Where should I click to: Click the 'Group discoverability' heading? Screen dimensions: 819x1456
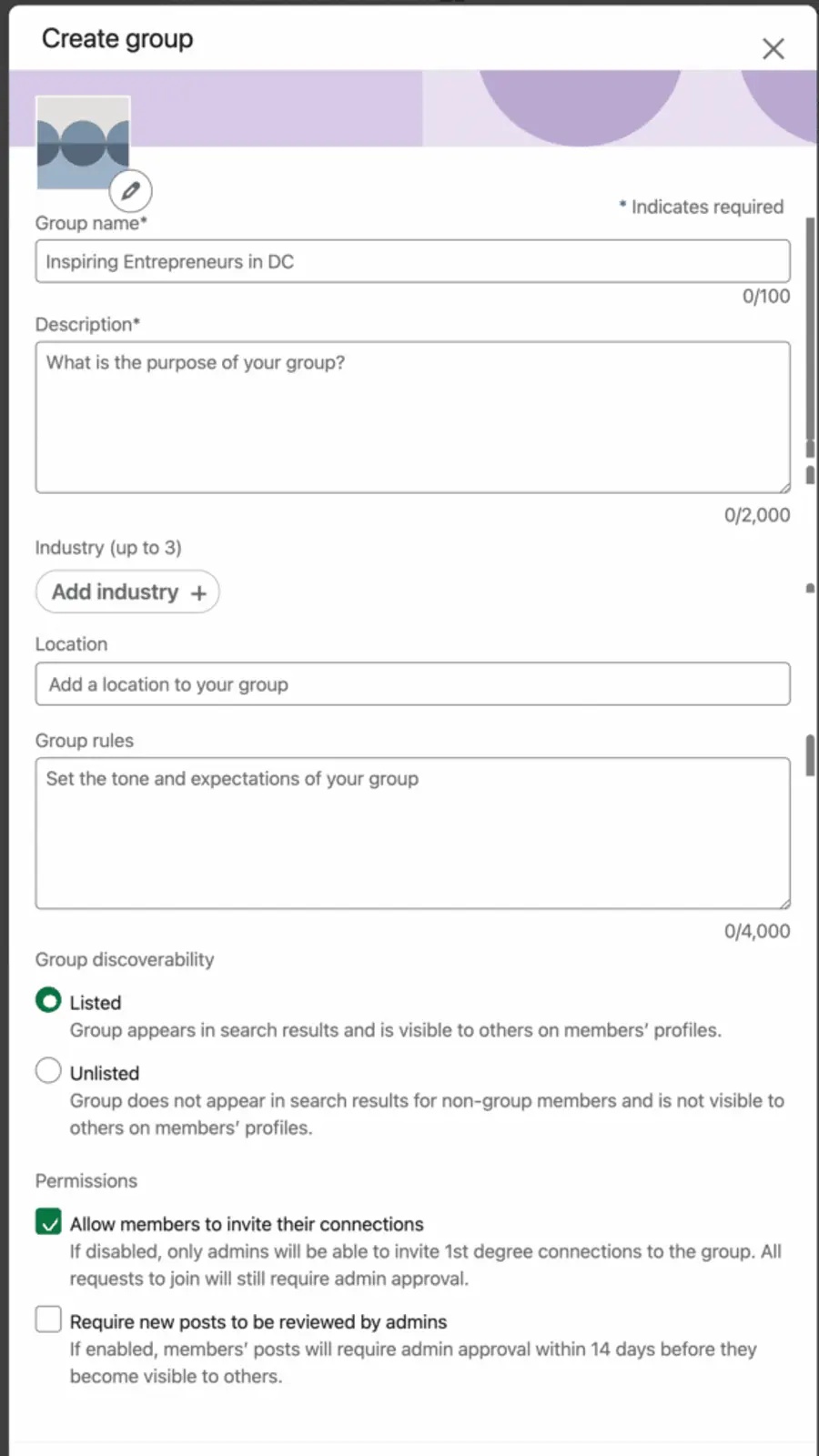coord(125,959)
